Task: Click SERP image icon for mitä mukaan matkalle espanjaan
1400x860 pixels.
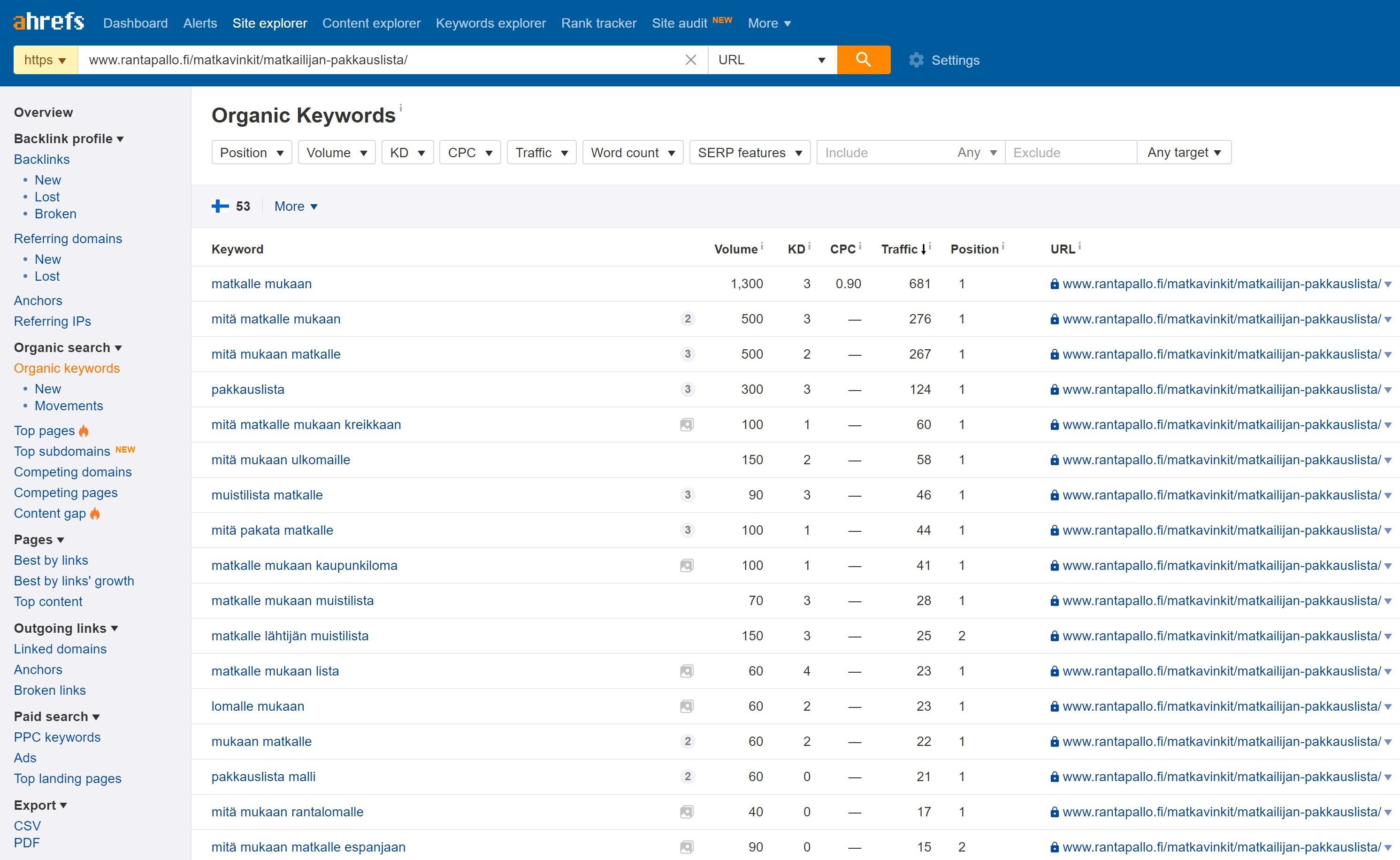Action: click(687, 847)
